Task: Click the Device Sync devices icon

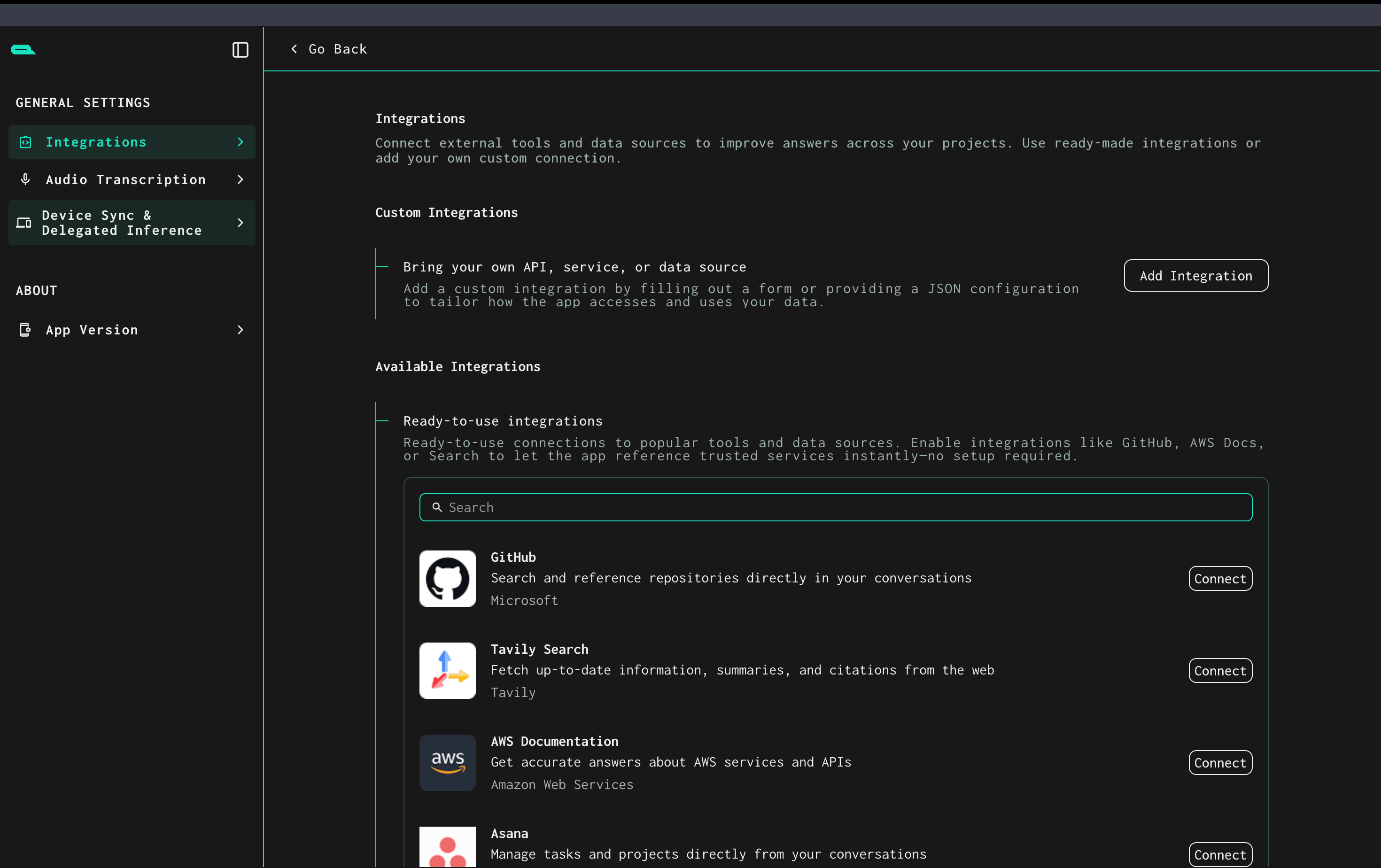Action: pyautogui.click(x=23, y=223)
